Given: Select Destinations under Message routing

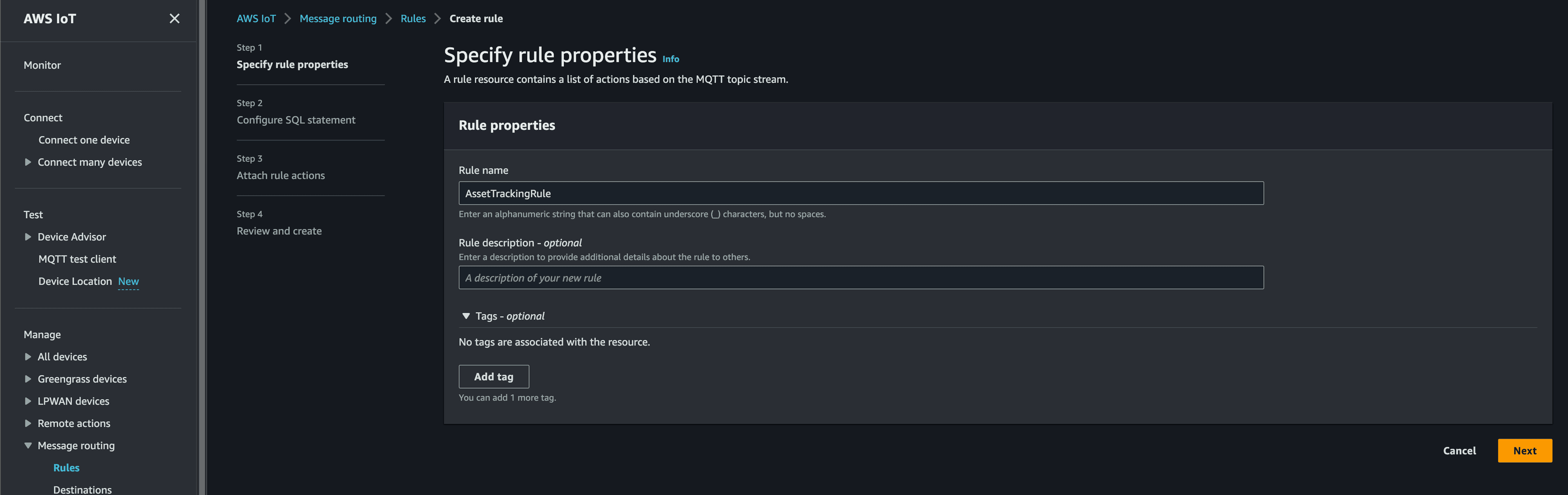Looking at the screenshot, I should coord(82,490).
